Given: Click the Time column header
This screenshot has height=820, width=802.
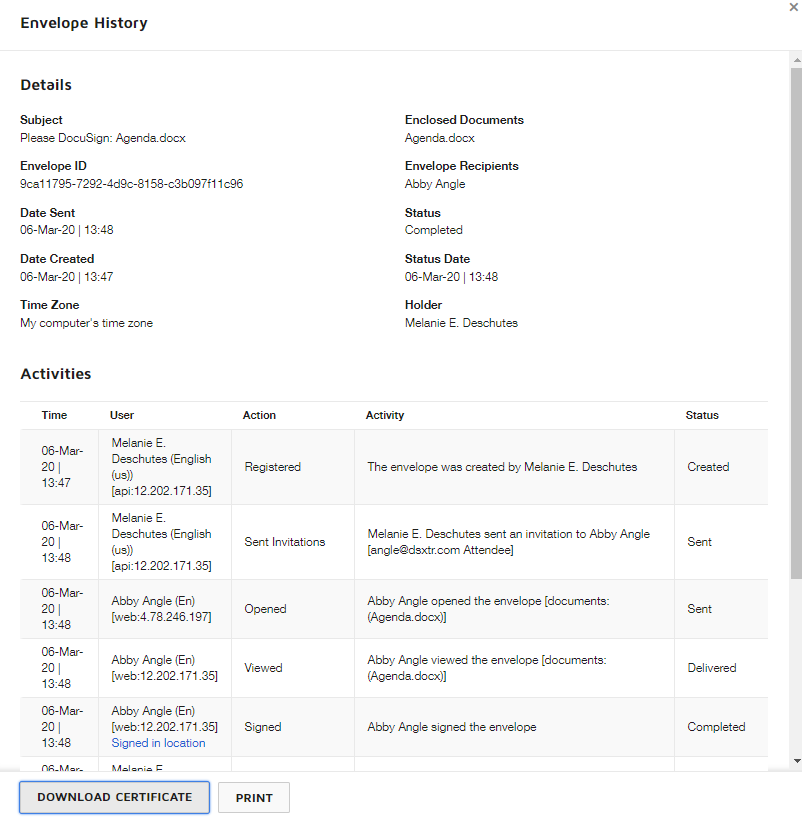Looking at the screenshot, I should (54, 415).
